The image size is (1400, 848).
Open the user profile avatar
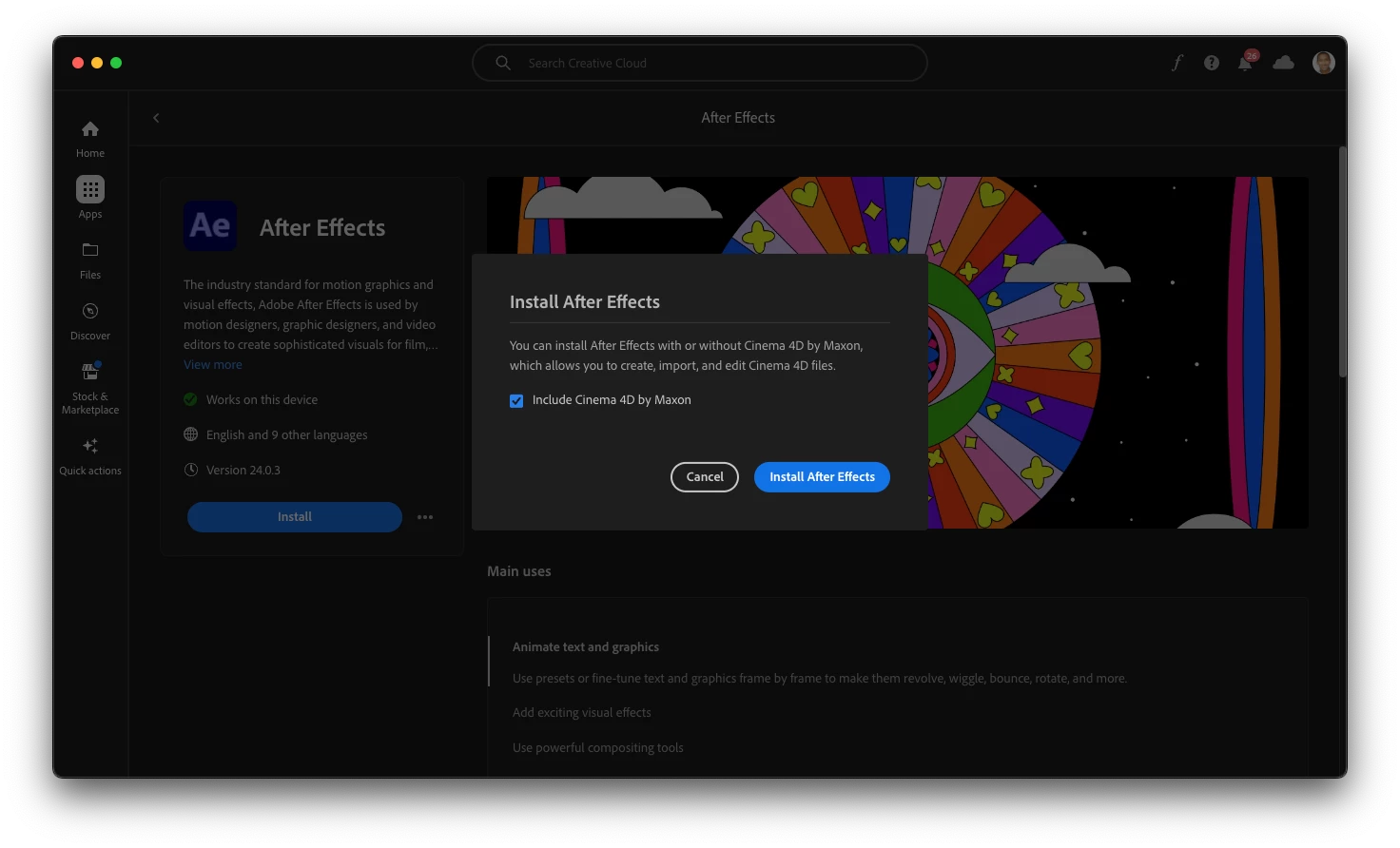point(1323,63)
